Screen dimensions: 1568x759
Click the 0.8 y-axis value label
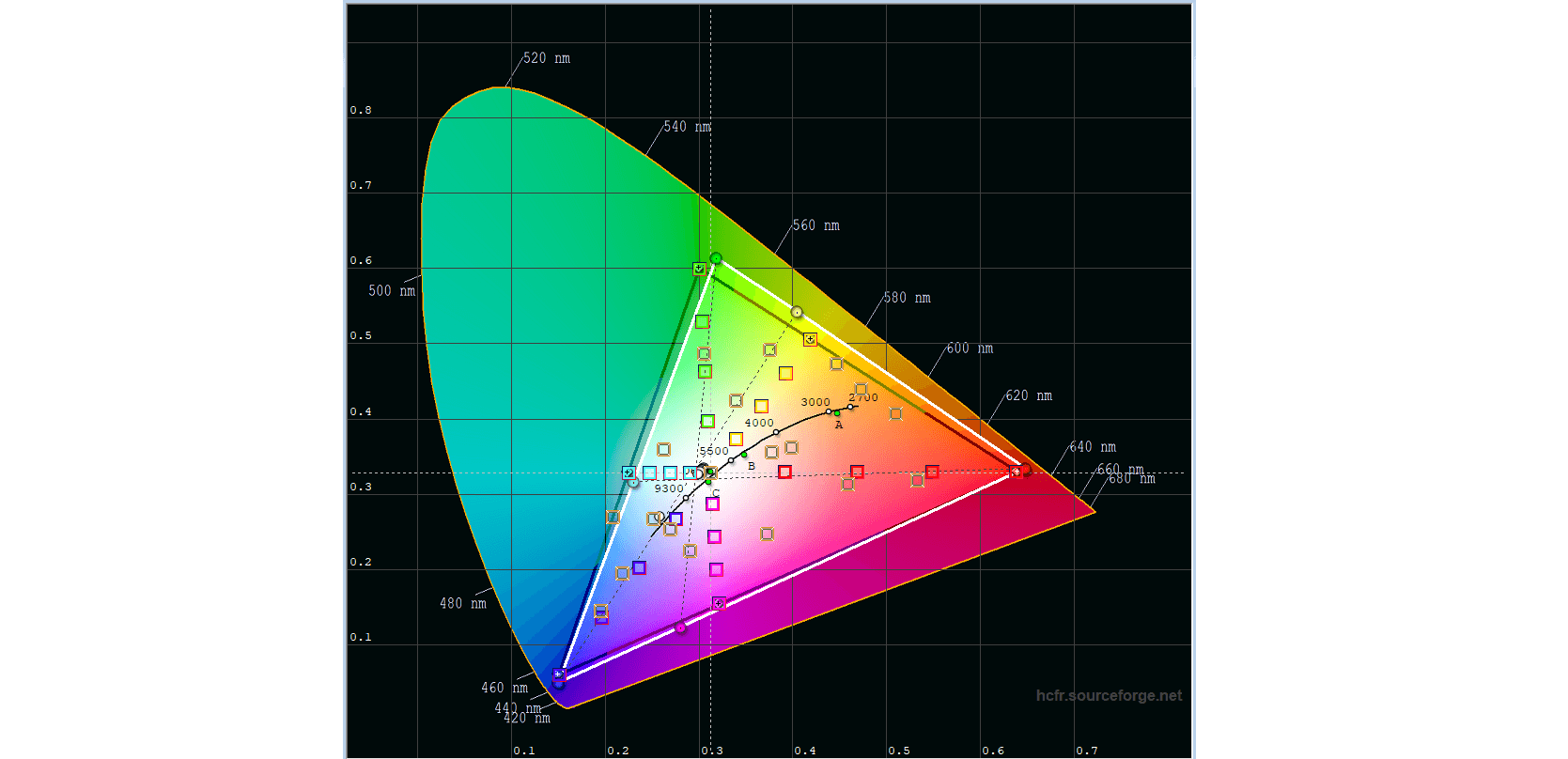[361, 110]
